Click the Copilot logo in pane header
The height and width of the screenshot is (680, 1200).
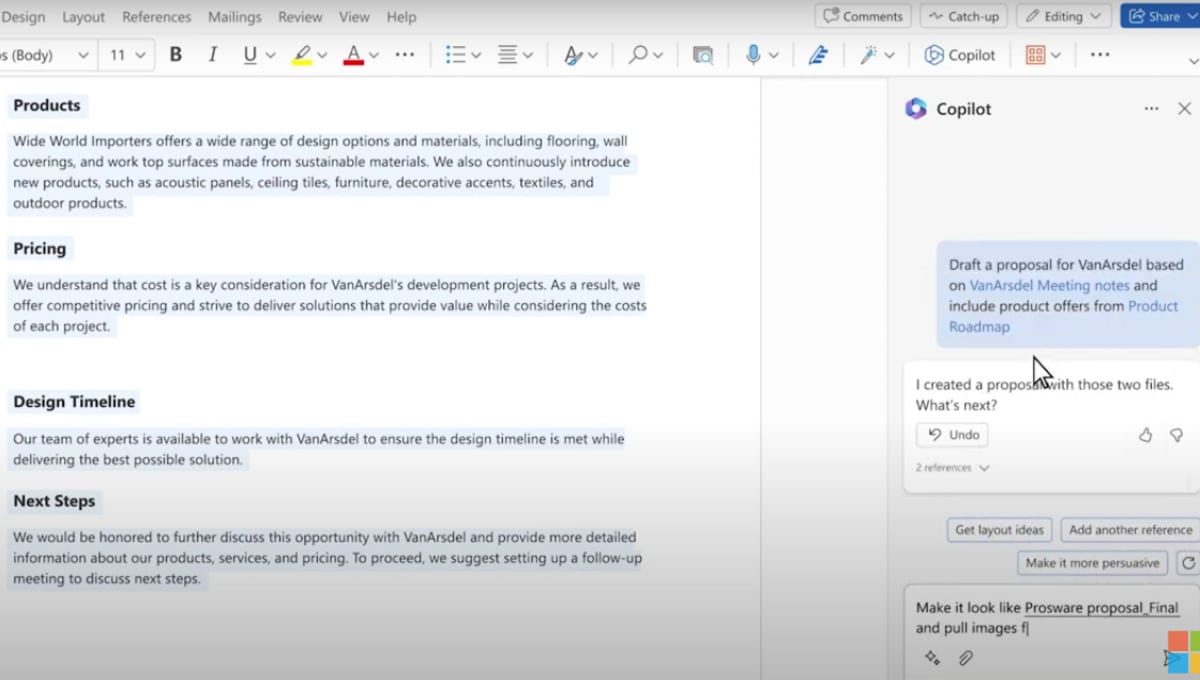(916, 109)
